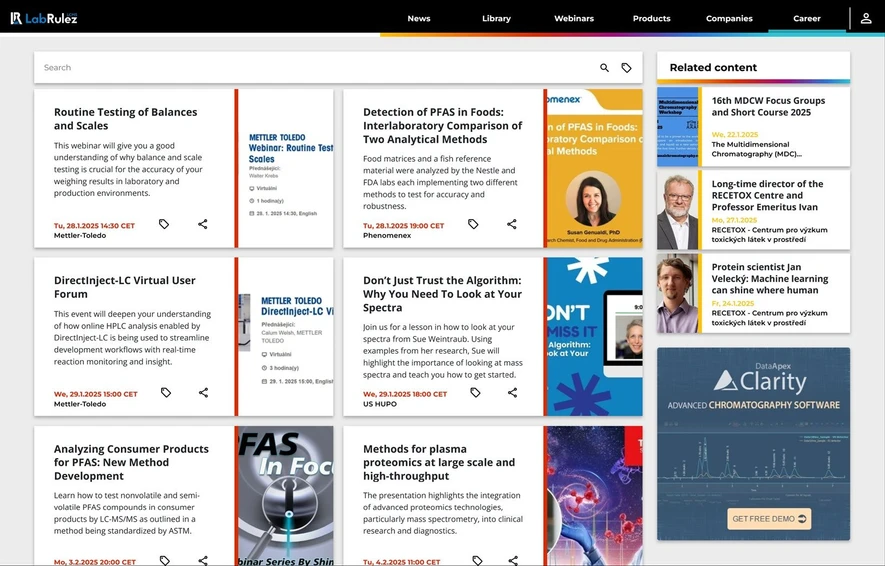Go to the Webinars section
Viewport: 885px width, 566px height.
coord(574,18)
